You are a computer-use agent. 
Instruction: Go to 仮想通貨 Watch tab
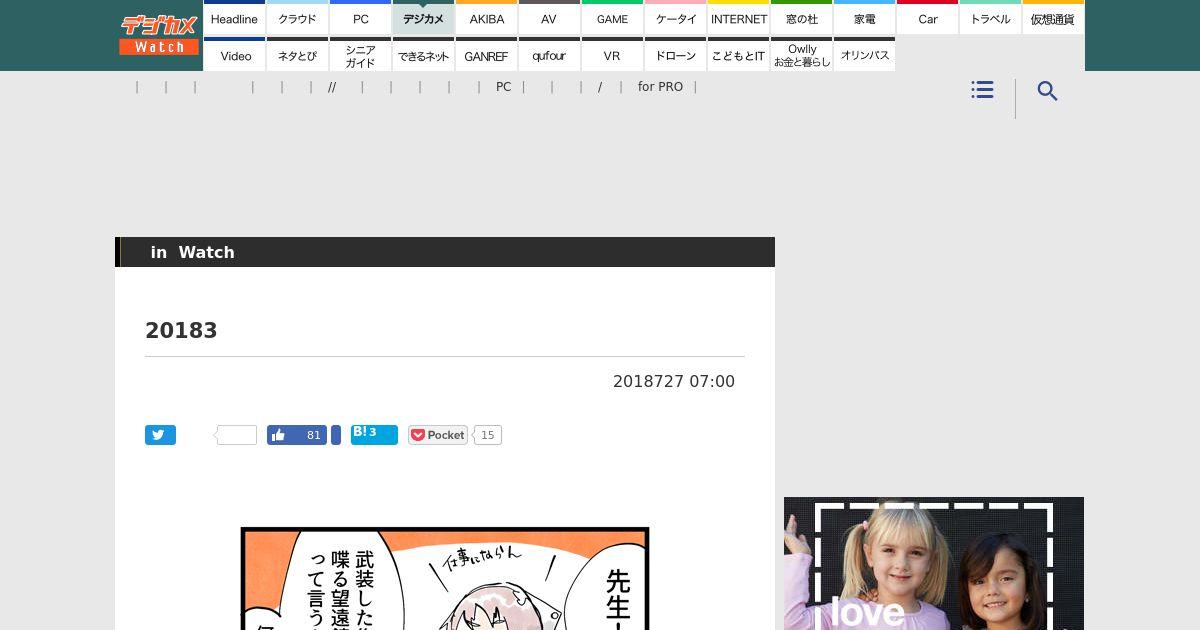(1053, 17)
